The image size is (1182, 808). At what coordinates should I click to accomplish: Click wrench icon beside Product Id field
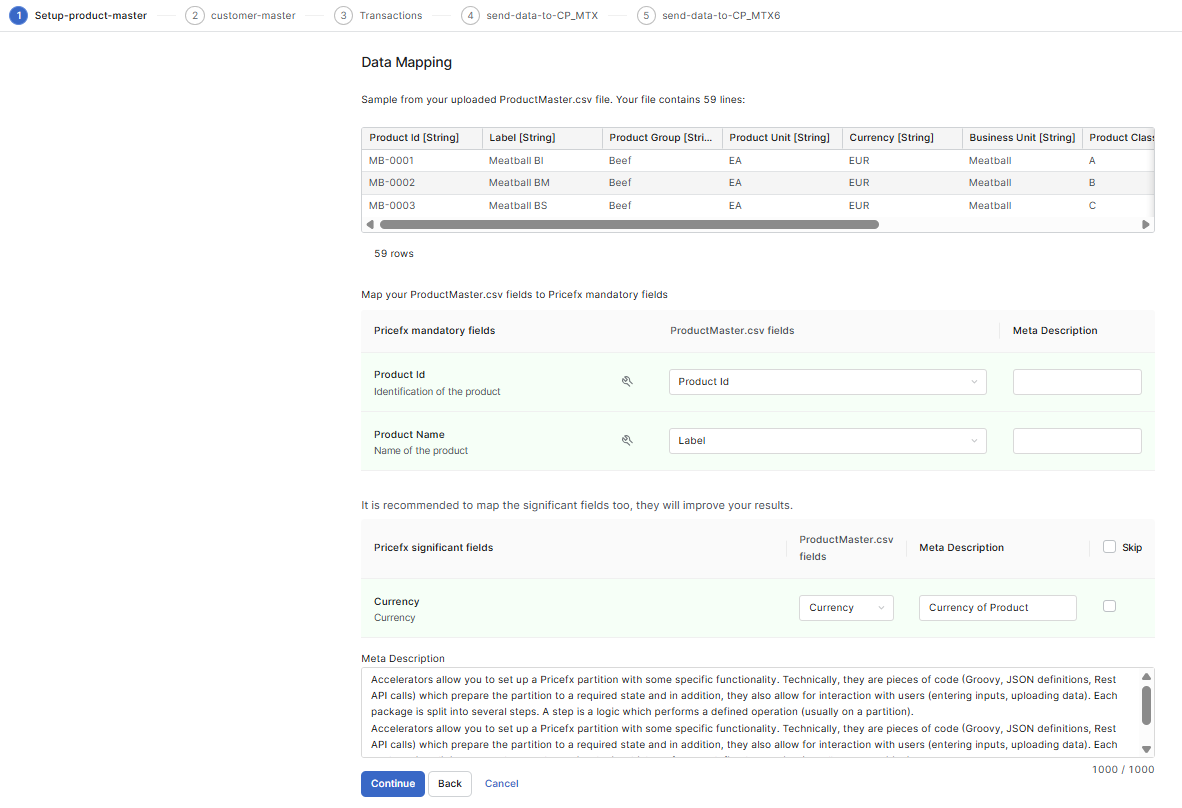click(x=627, y=381)
